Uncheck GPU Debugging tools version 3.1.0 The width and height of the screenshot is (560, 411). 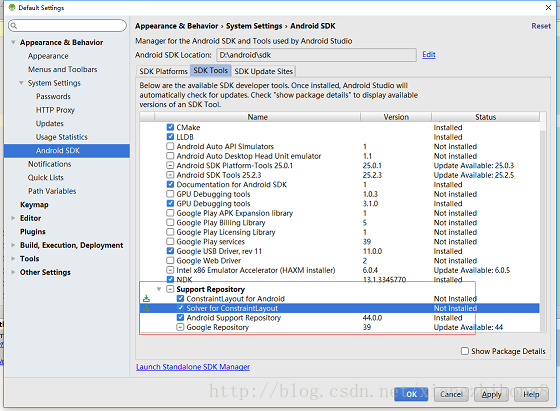pyautogui.click(x=170, y=204)
